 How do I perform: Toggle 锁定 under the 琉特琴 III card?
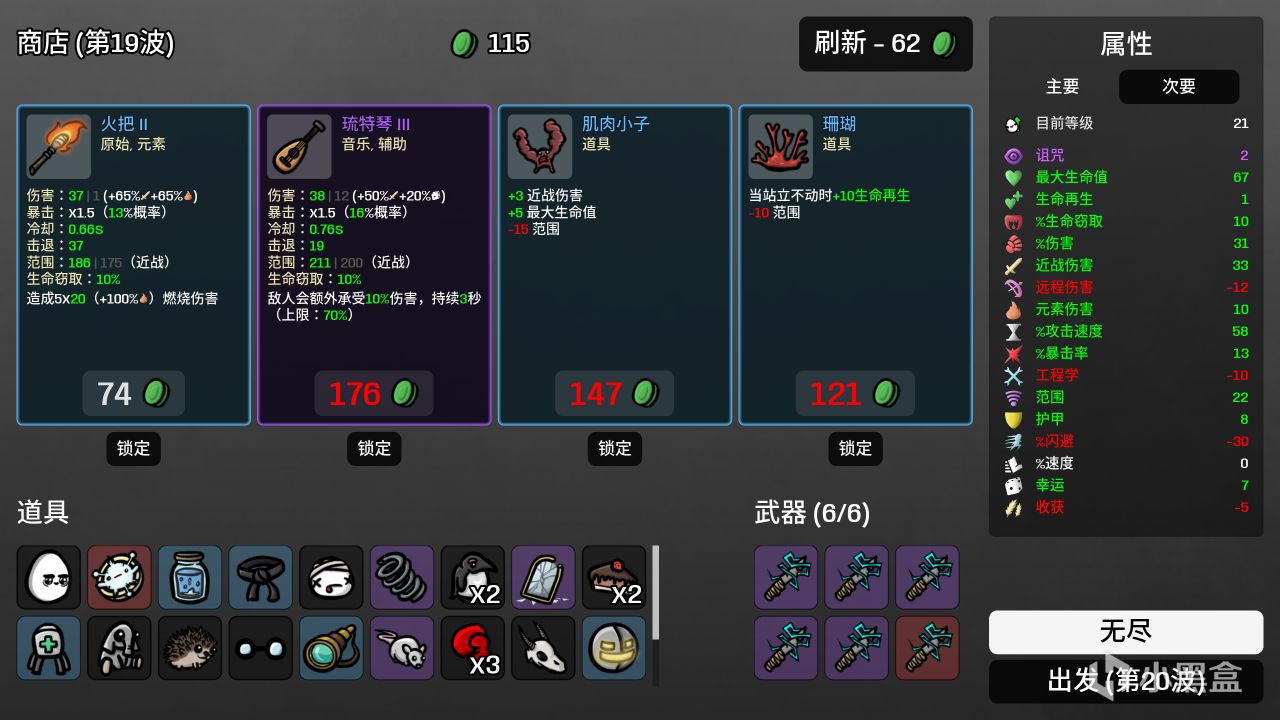click(x=374, y=449)
